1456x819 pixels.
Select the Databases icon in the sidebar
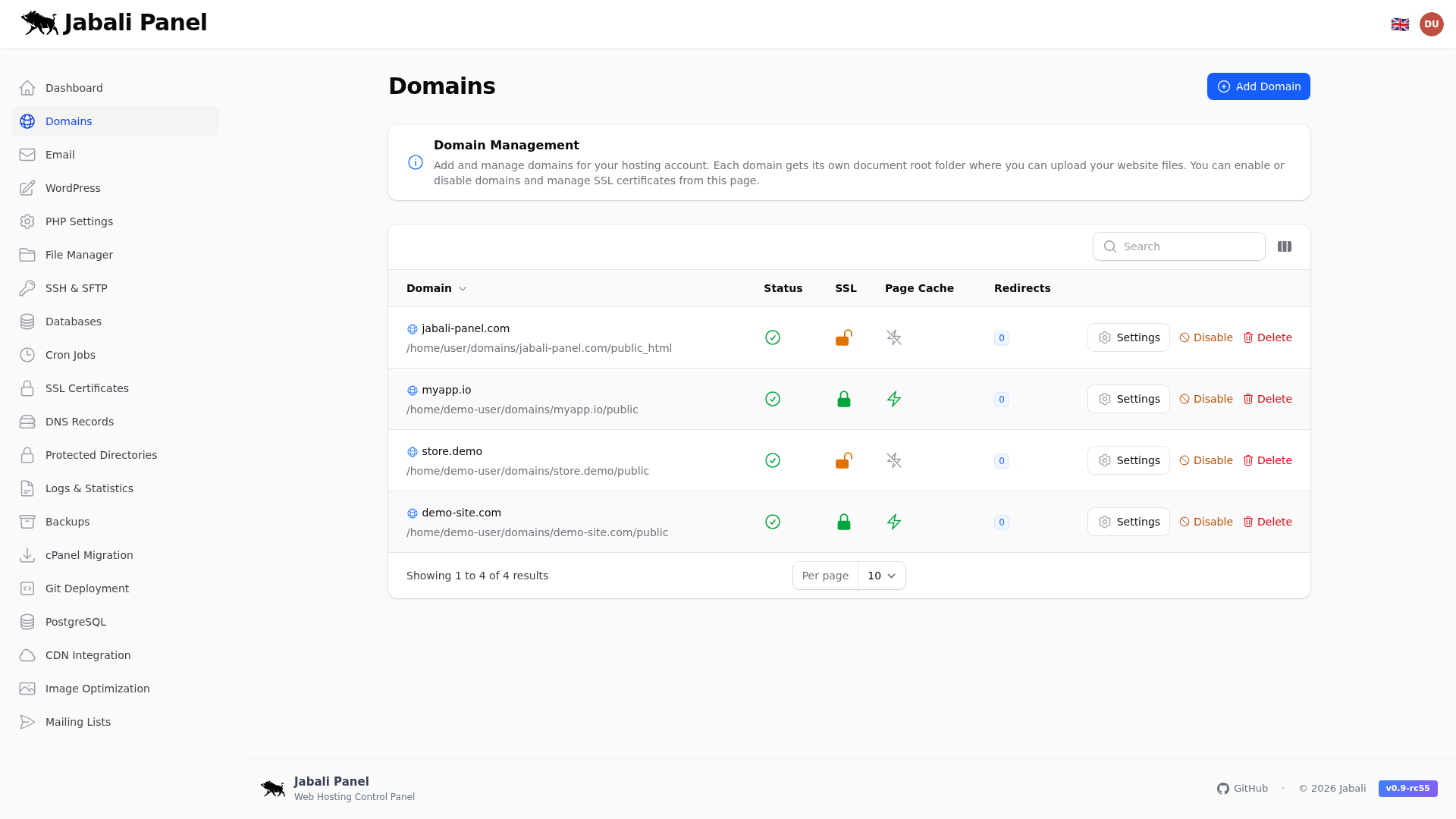[27, 322]
